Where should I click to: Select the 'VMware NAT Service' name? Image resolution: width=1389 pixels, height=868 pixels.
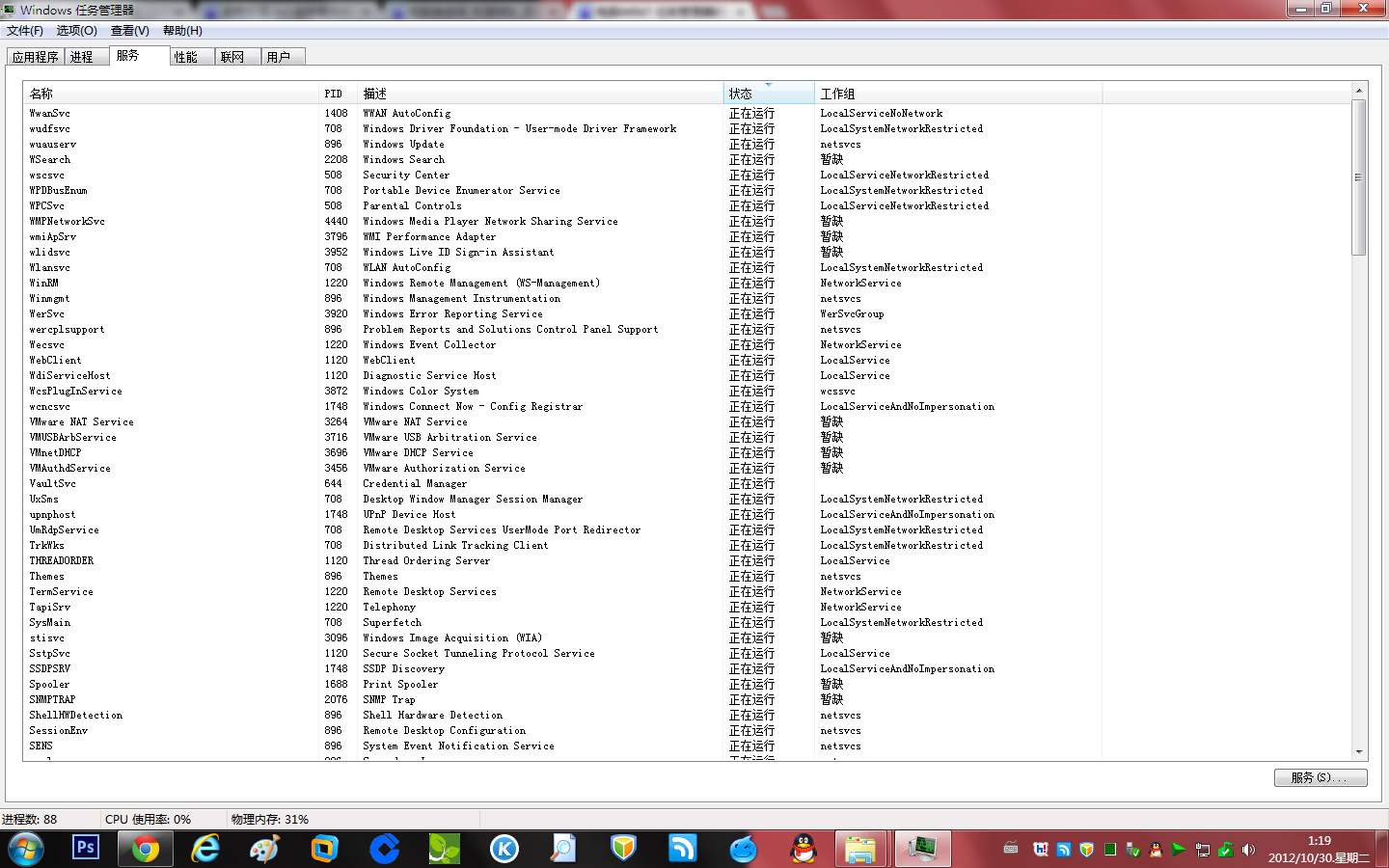click(82, 421)
